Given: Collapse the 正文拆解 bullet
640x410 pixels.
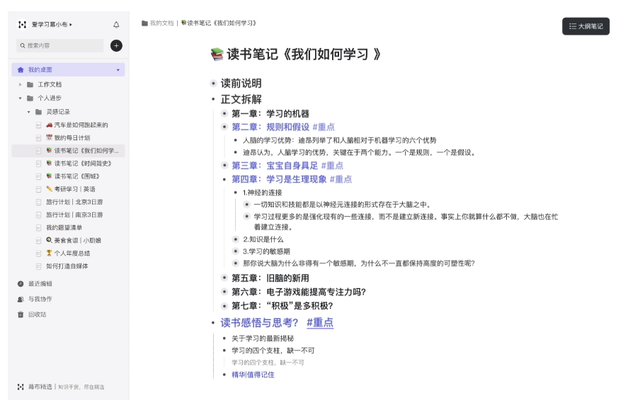Looking at the screenshot, I should coord(213,99).
